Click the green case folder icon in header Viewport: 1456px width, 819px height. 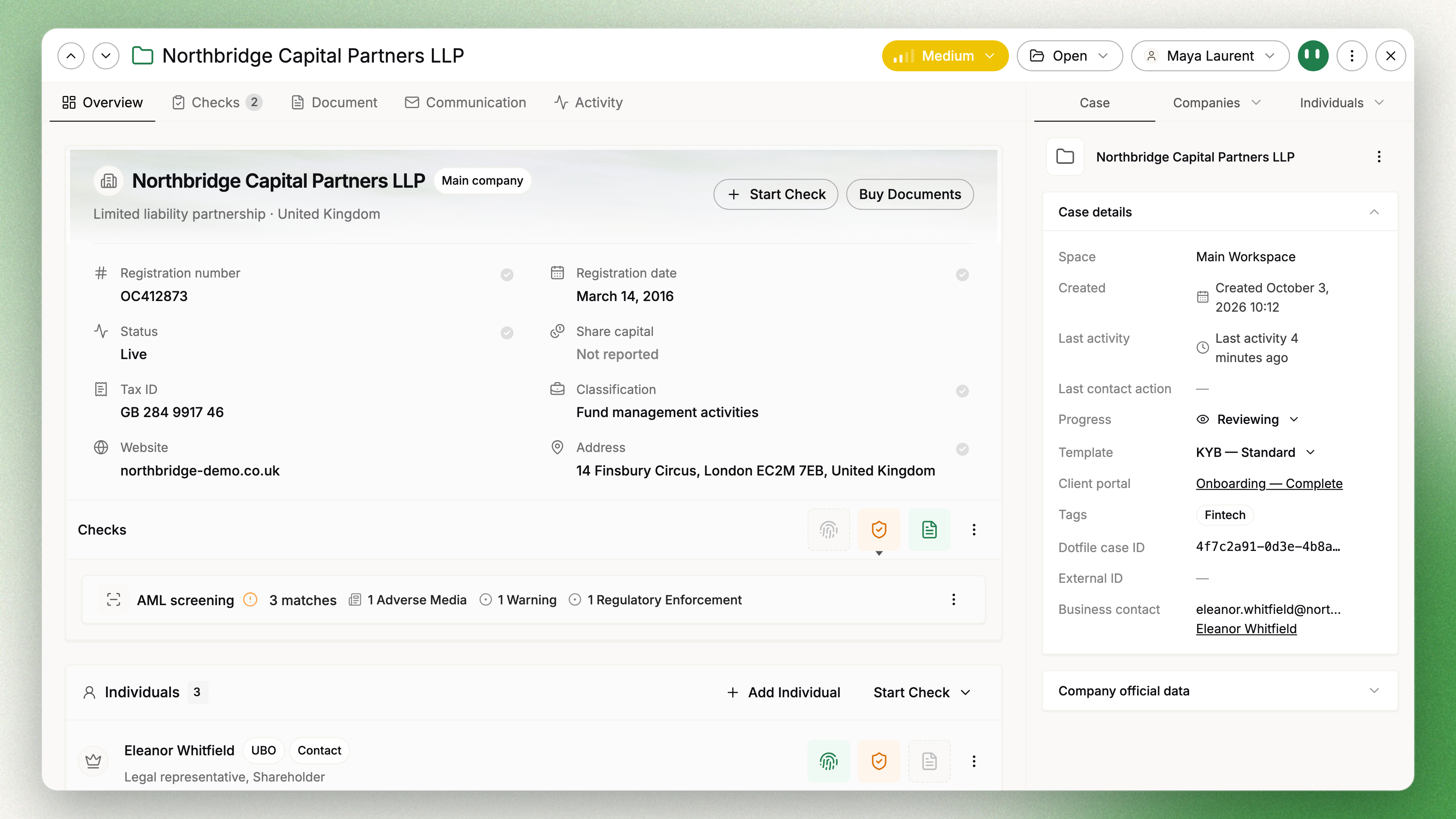[x=143, y=55]
